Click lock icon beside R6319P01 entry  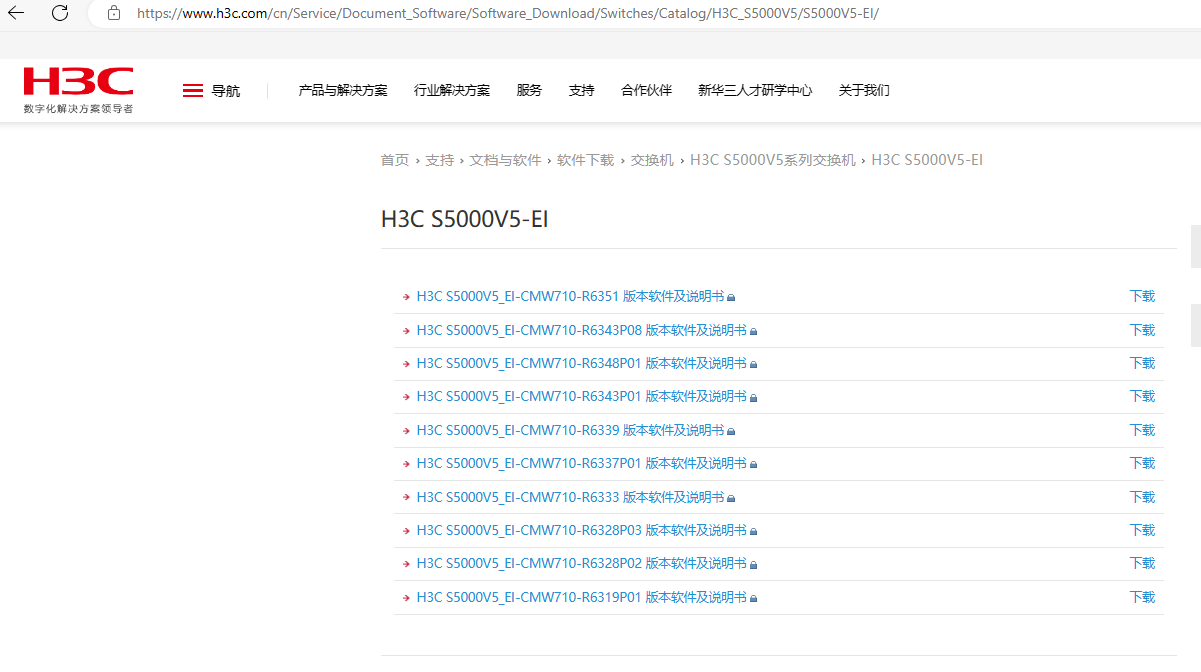(754, 598)
